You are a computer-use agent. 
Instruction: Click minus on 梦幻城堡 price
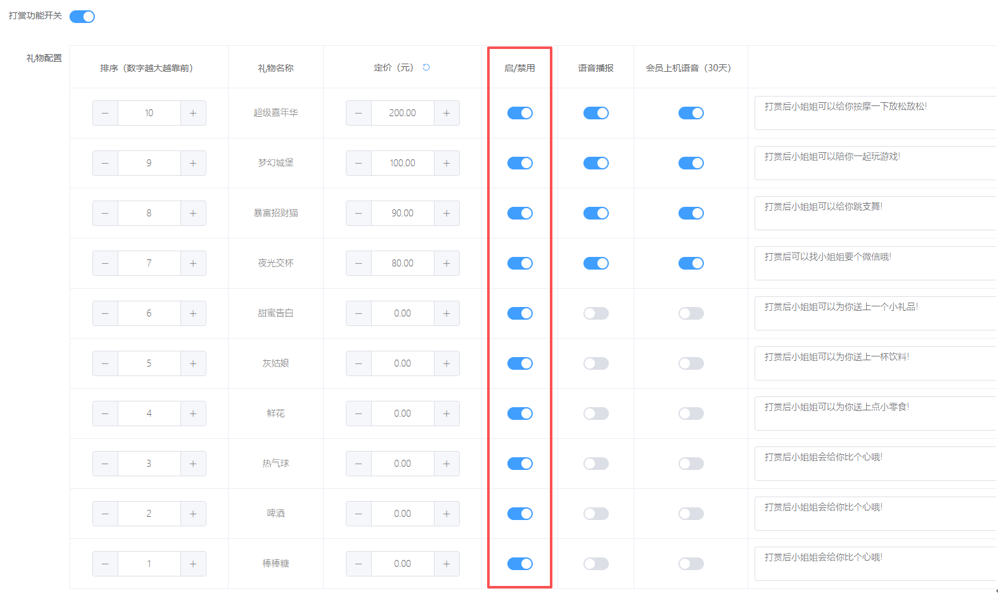tap(359, 164)
